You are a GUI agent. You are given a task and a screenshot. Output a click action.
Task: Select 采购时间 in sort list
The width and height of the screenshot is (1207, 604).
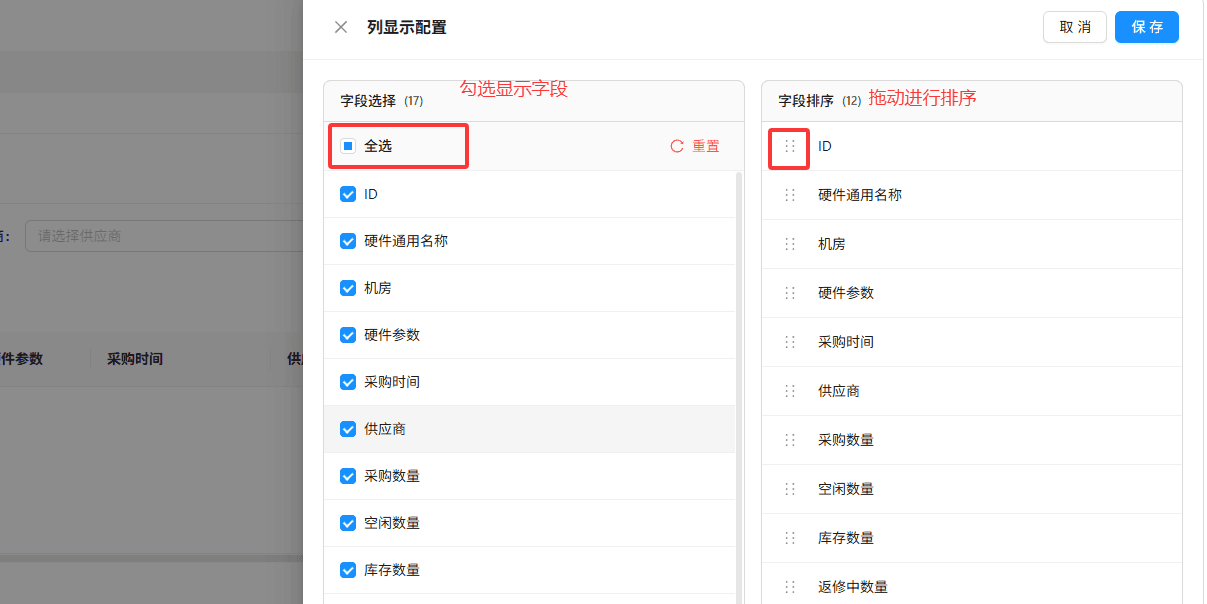(846, 342)
